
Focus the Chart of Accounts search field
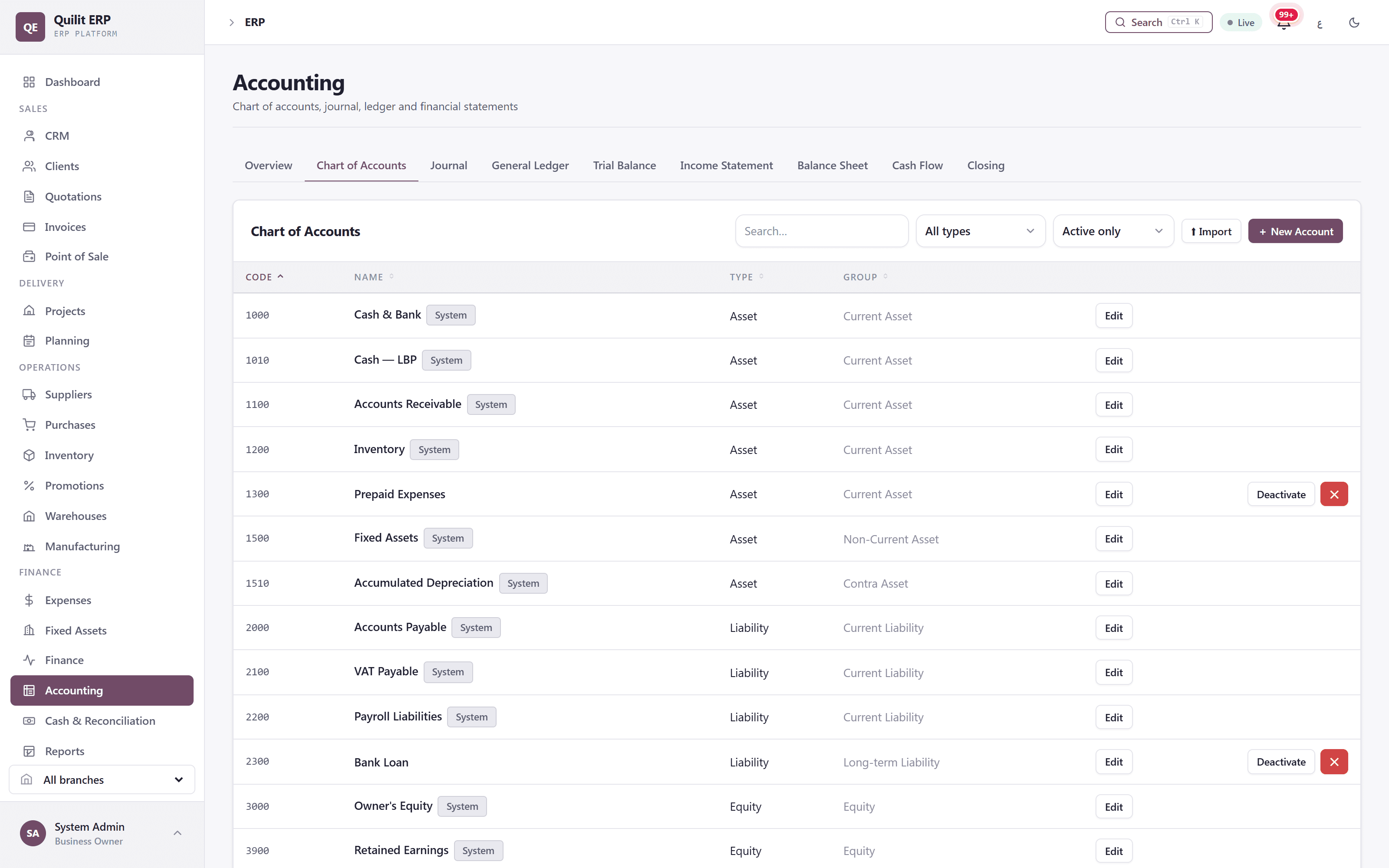(821, 231)
